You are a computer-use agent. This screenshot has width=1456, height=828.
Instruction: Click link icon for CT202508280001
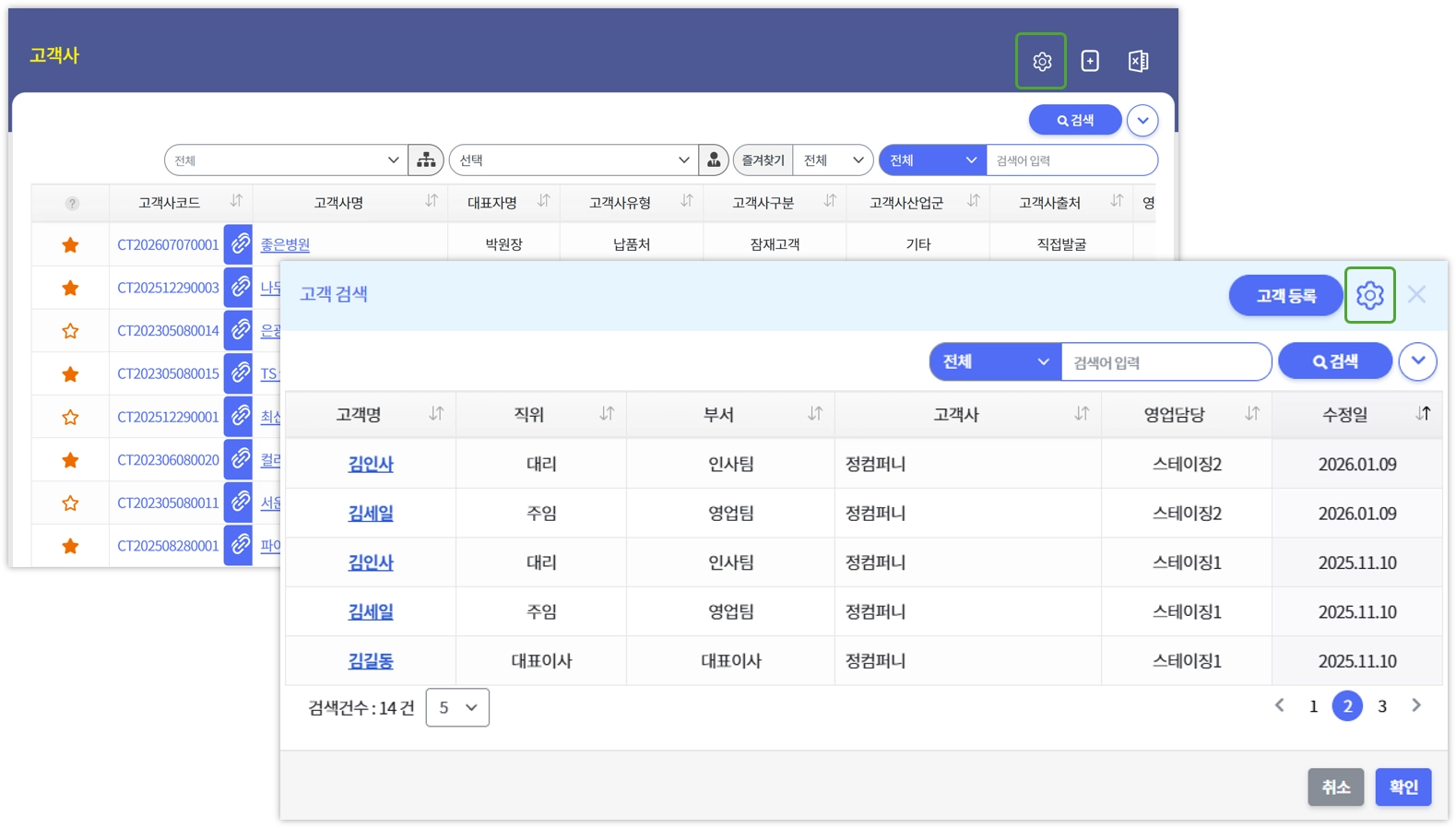239,546
